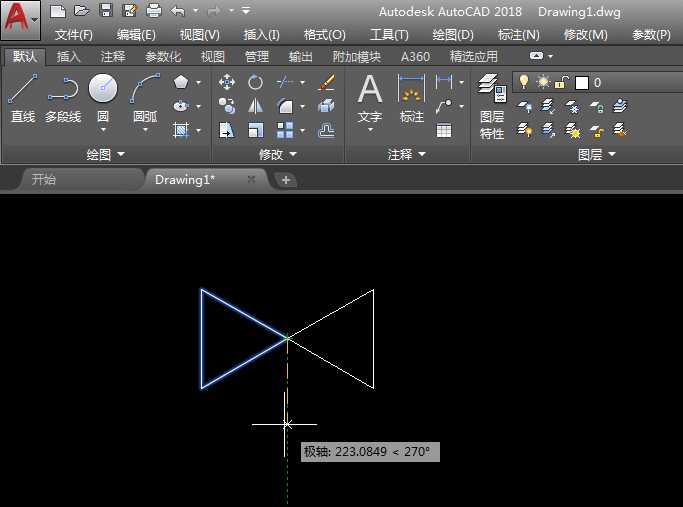Switch to the 开始 document tab
Screen dimensions: 683x507
pyautogui.click(x=43, y=180)
